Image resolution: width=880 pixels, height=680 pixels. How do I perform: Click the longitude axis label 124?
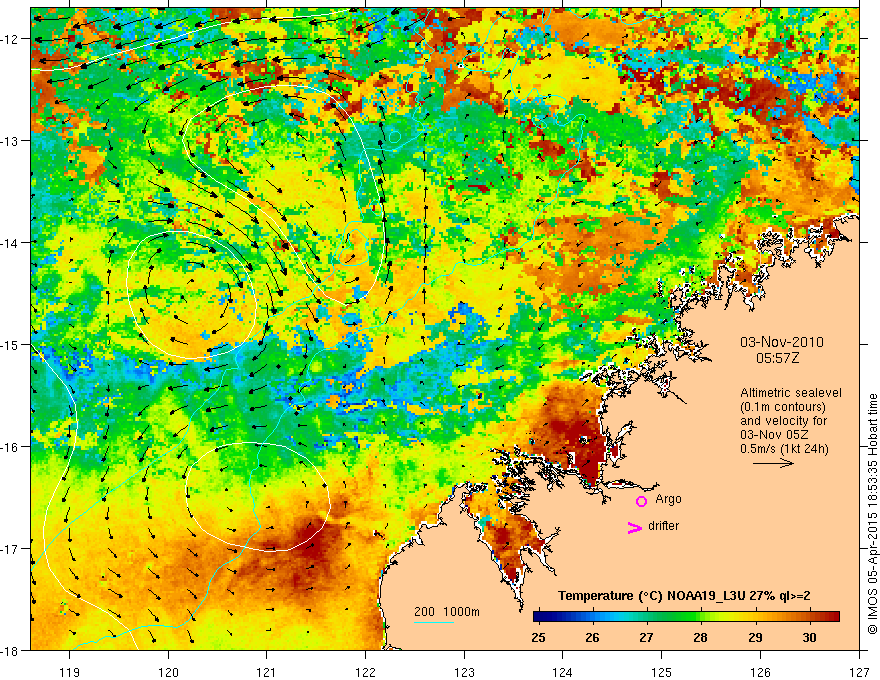point(563,672)
